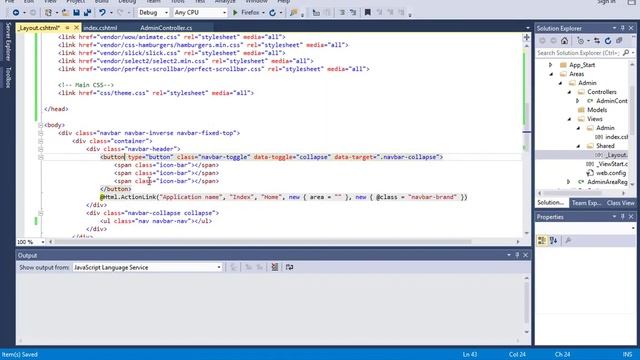This screenshot has height=360, width=640.
Task: Click the Property Pages wrench icon
Action: [x=568, y=240]
